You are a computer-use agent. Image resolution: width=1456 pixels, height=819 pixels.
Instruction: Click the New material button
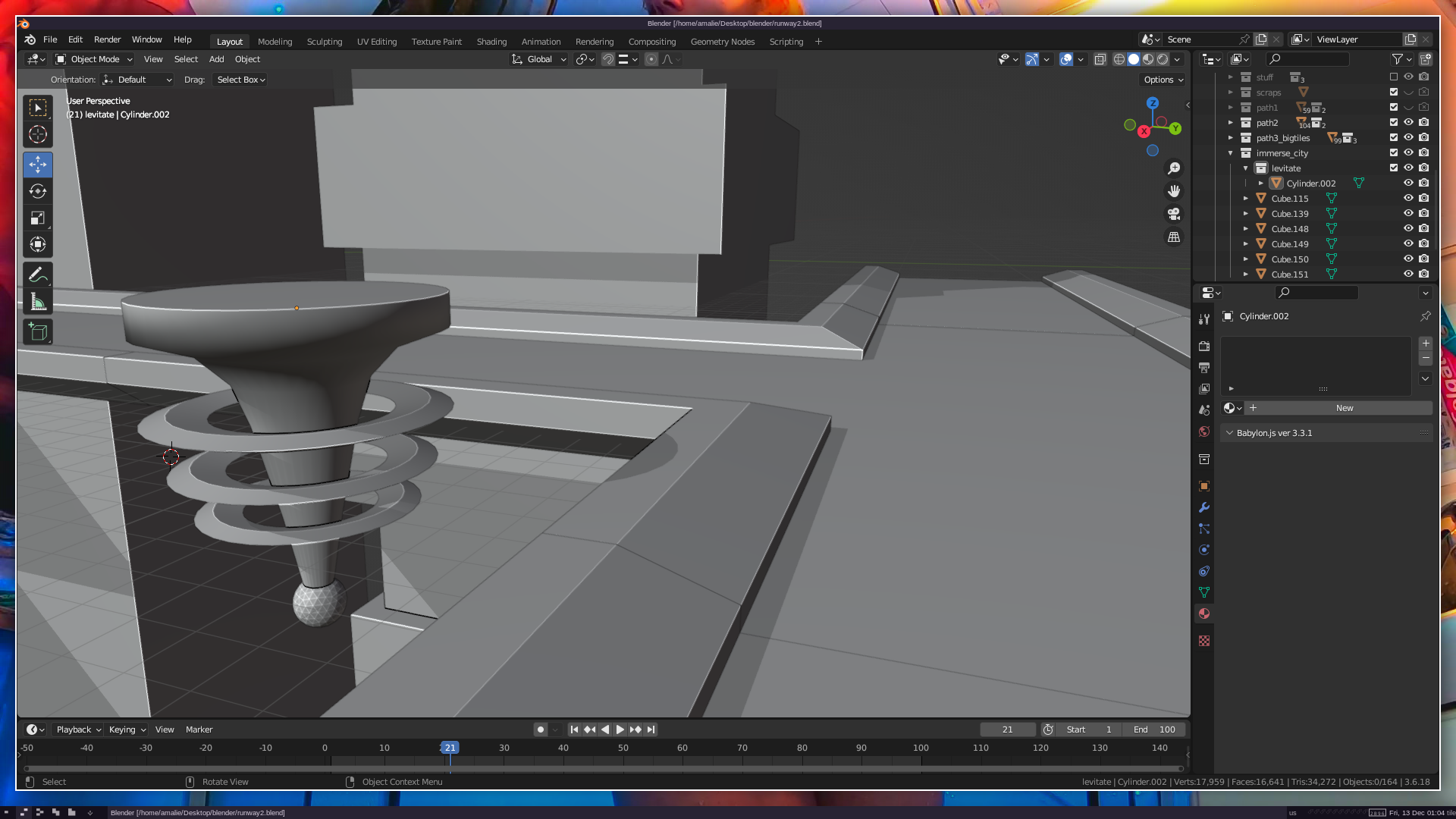click(1344, 408)
